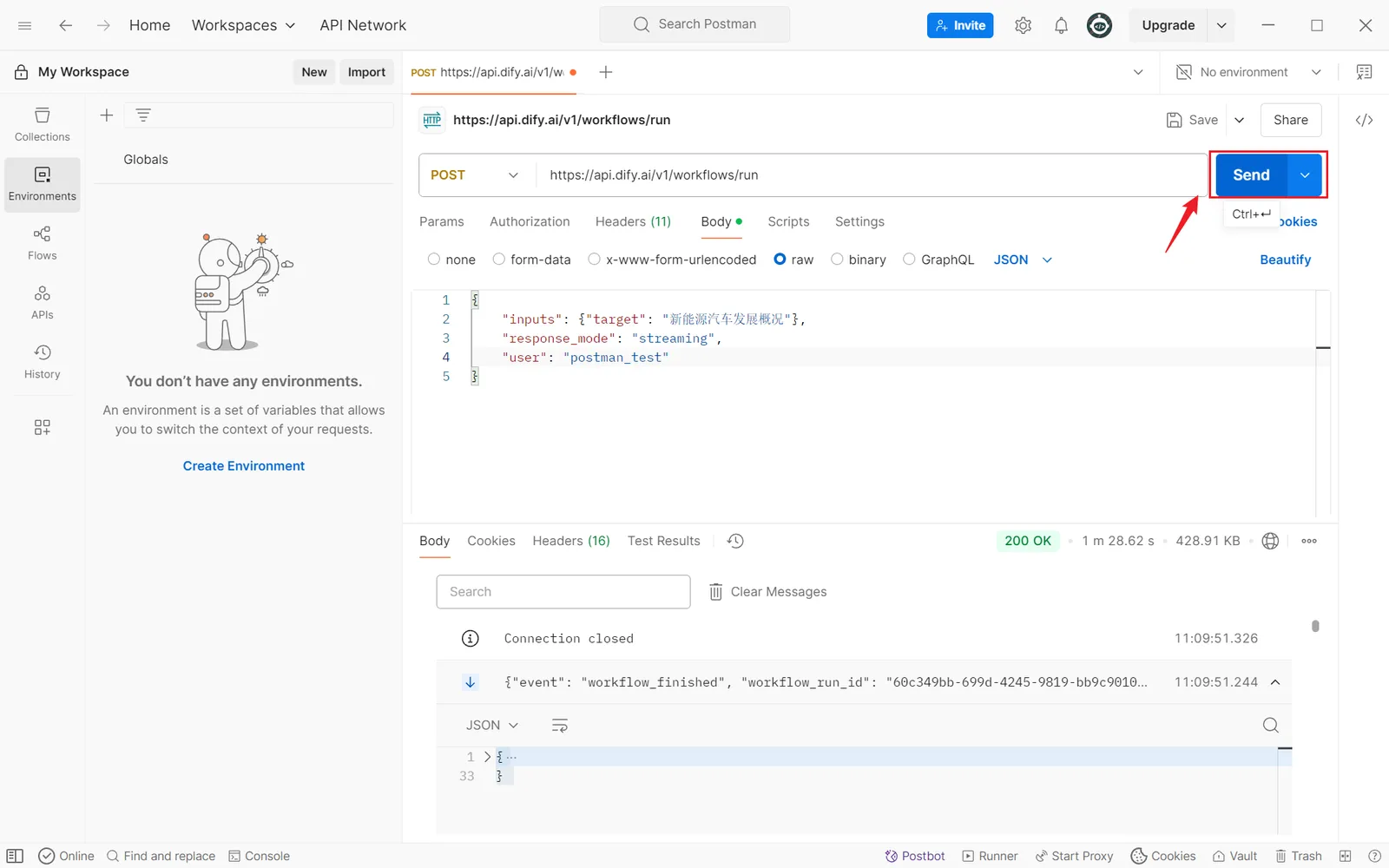Click the Invite button
The width and height of the screenshot is (1389, 868).
[960, 25]
